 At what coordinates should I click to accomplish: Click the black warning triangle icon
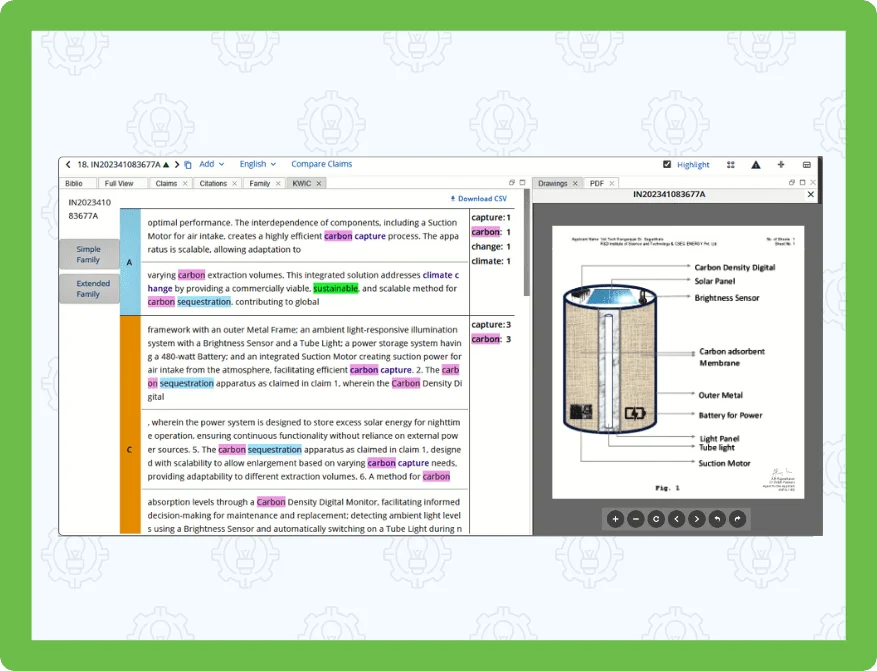point(756,164)
